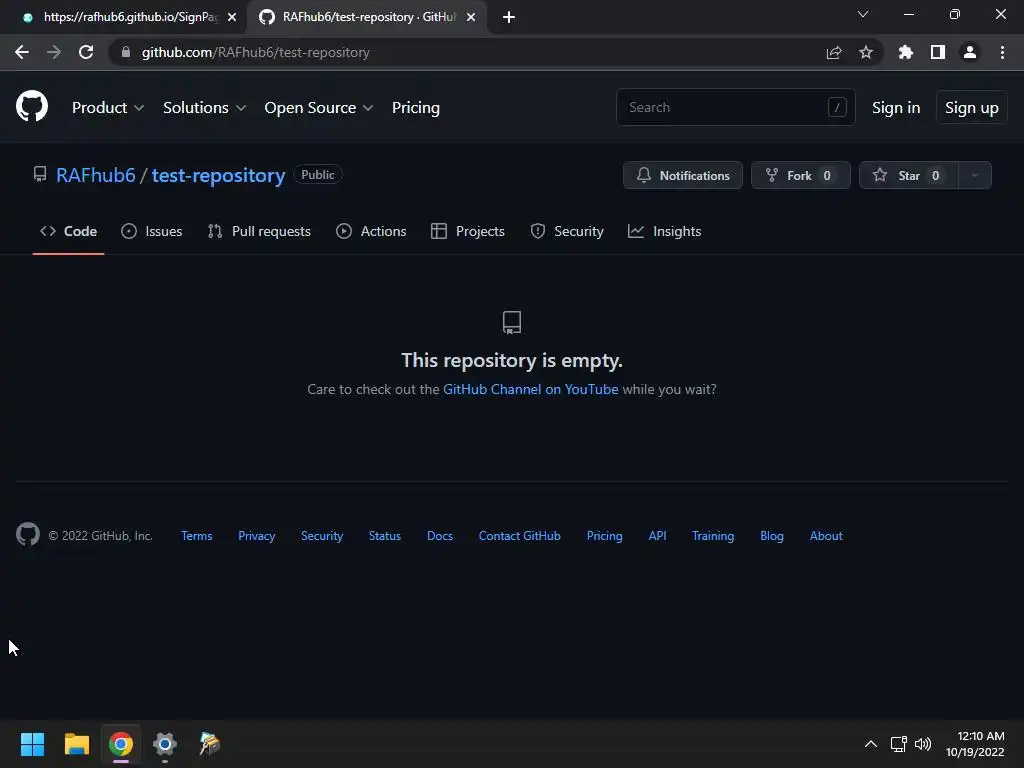The width and height of the screenshot is (1024, 768).
Task: Open the gear settings app on the taskbar
Action: (x=165, y=743)
